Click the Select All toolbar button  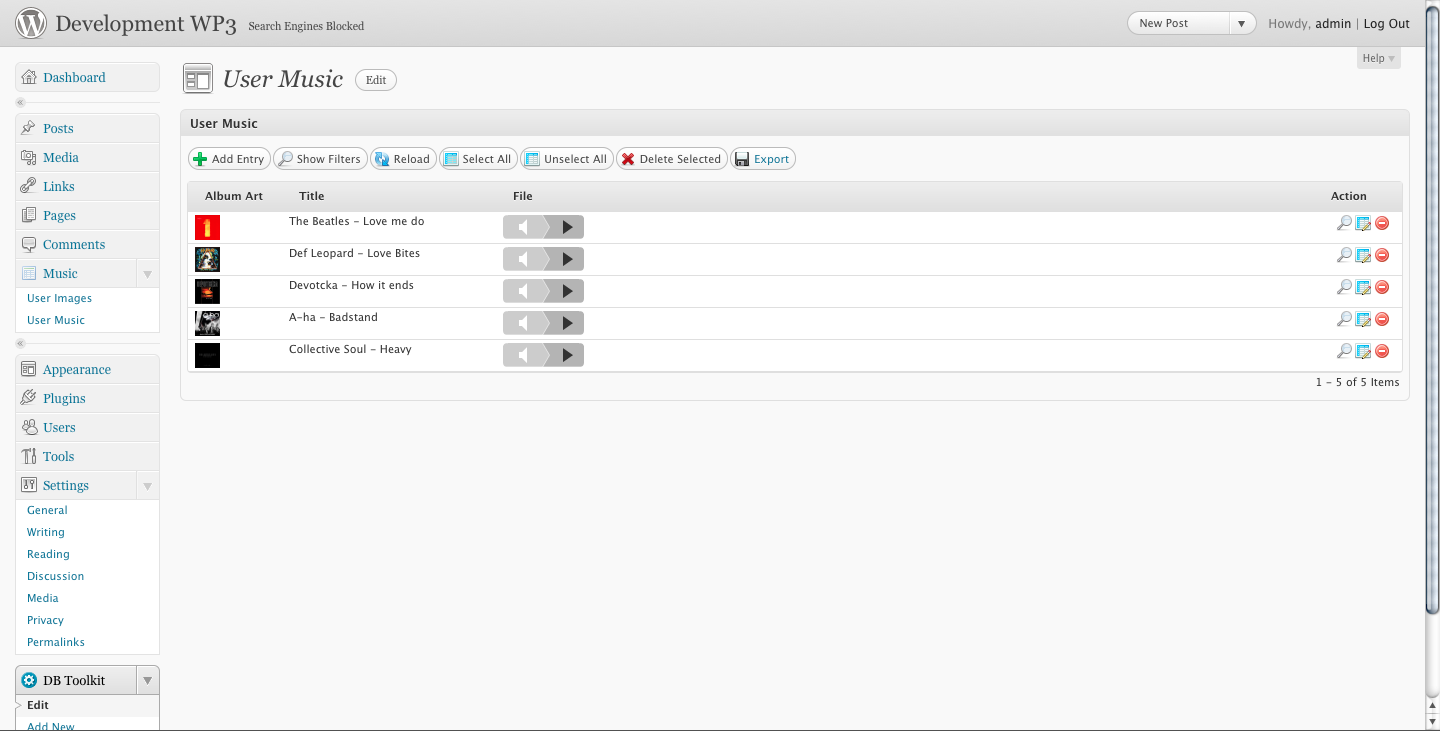pyautogui.click(x=478, y=159)
